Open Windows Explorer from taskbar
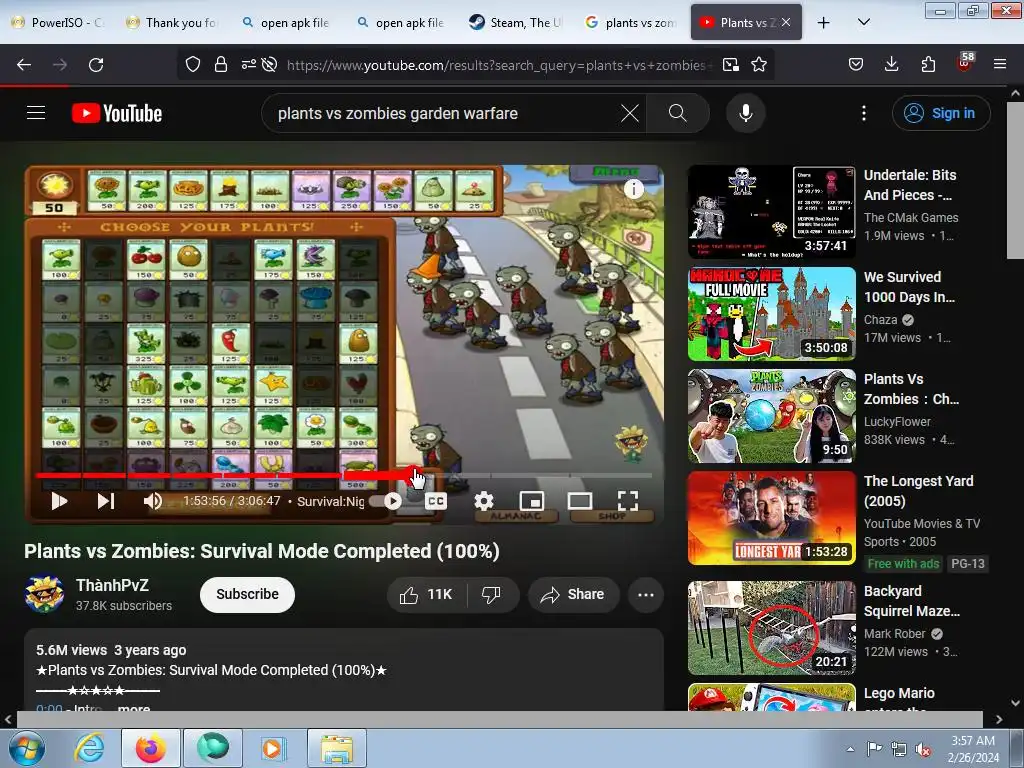 tap(336, 748)
